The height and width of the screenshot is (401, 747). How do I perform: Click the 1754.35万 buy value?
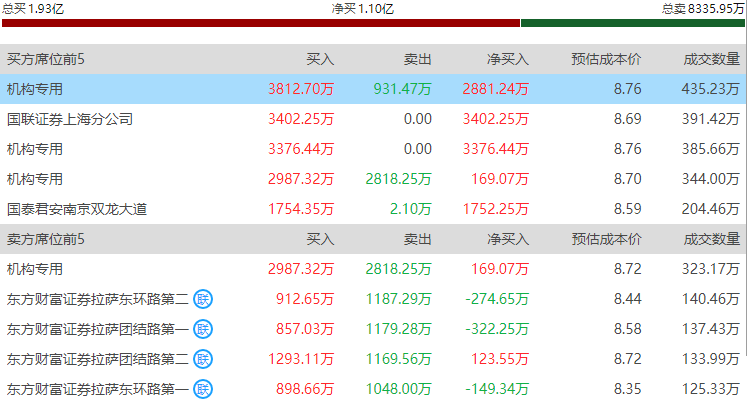point(301,209)
